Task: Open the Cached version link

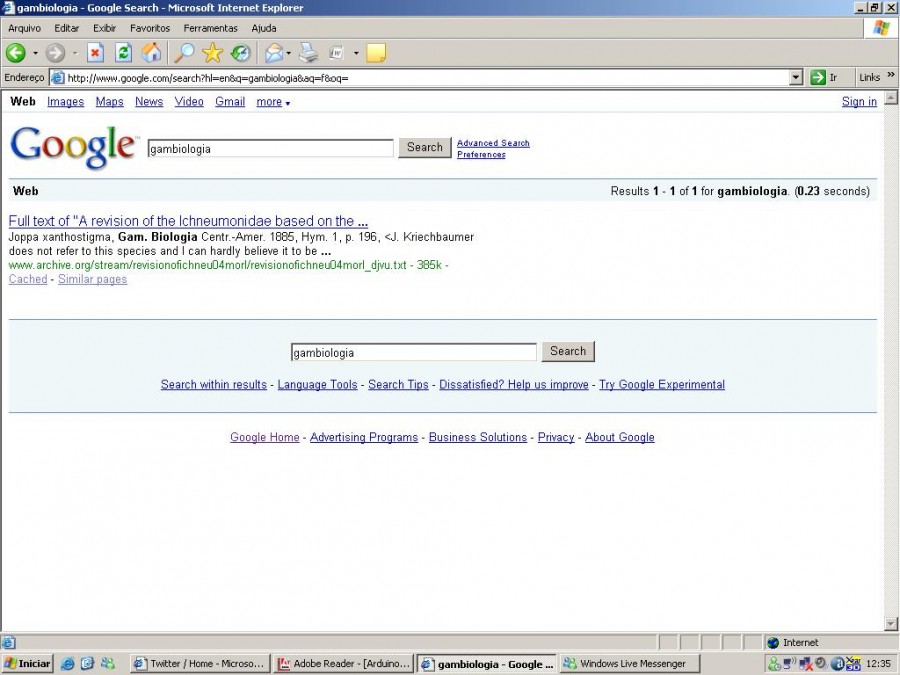Action: 28,279
